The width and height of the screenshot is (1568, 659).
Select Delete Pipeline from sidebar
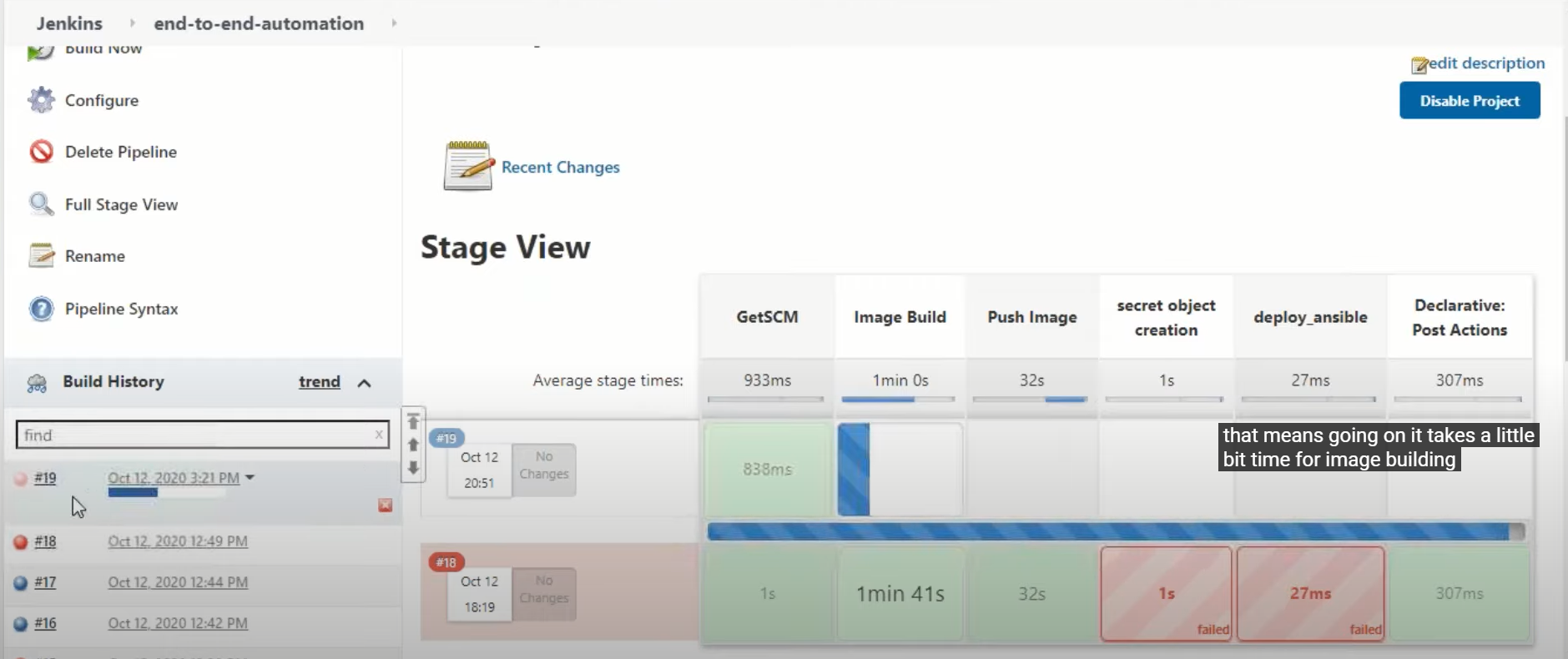tap(121, 152)
